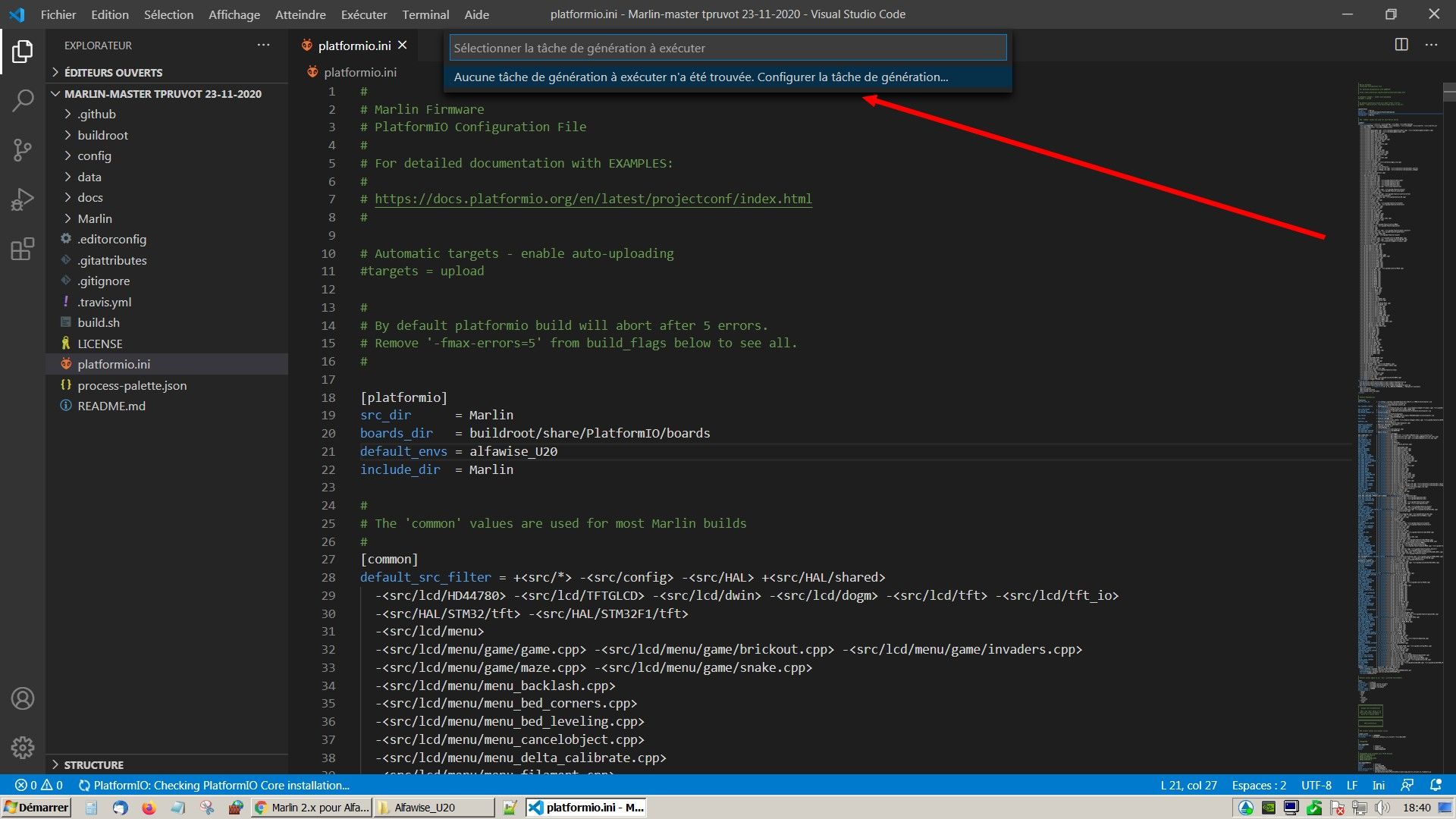Select the platformio.ini editor tab
The image size is (1456, 819).
(x=354, y=45)
